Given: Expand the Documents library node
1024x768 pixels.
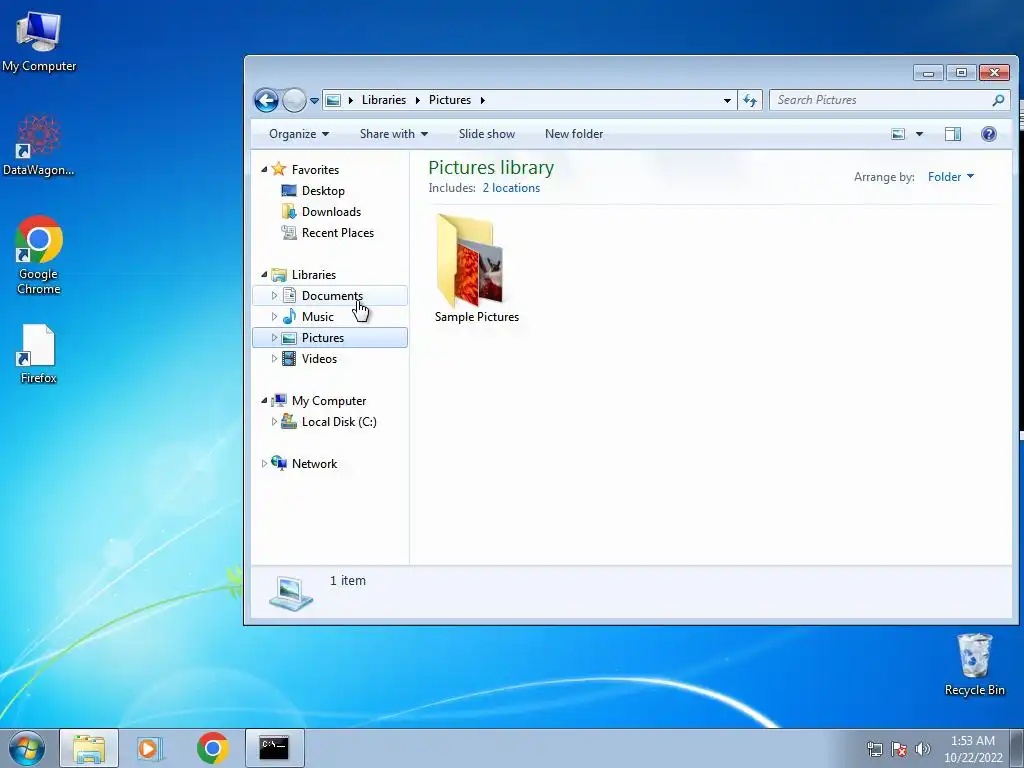Looking at the screenshot, I should coord(274,296).
